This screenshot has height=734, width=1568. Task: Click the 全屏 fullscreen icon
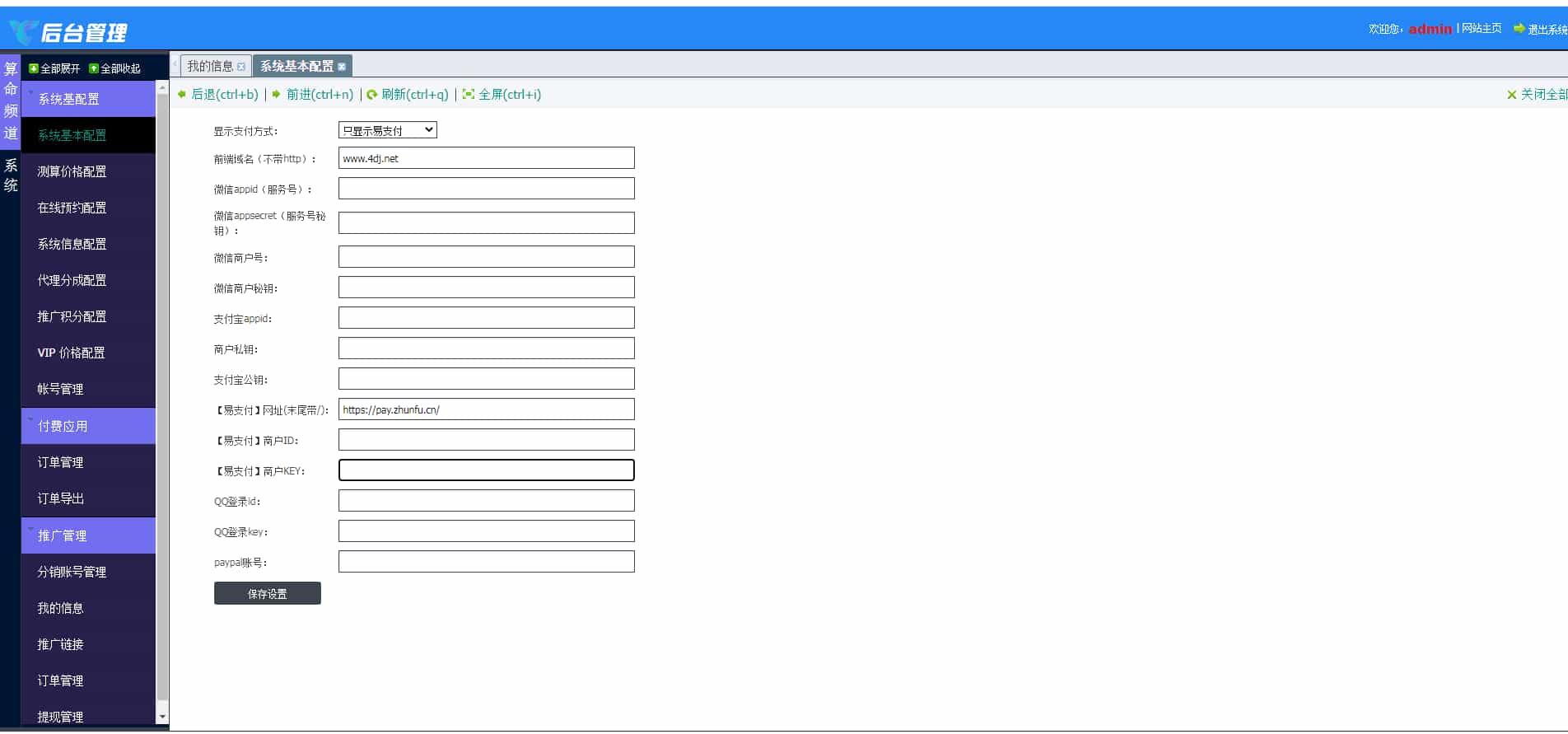[x=469, y=95]
